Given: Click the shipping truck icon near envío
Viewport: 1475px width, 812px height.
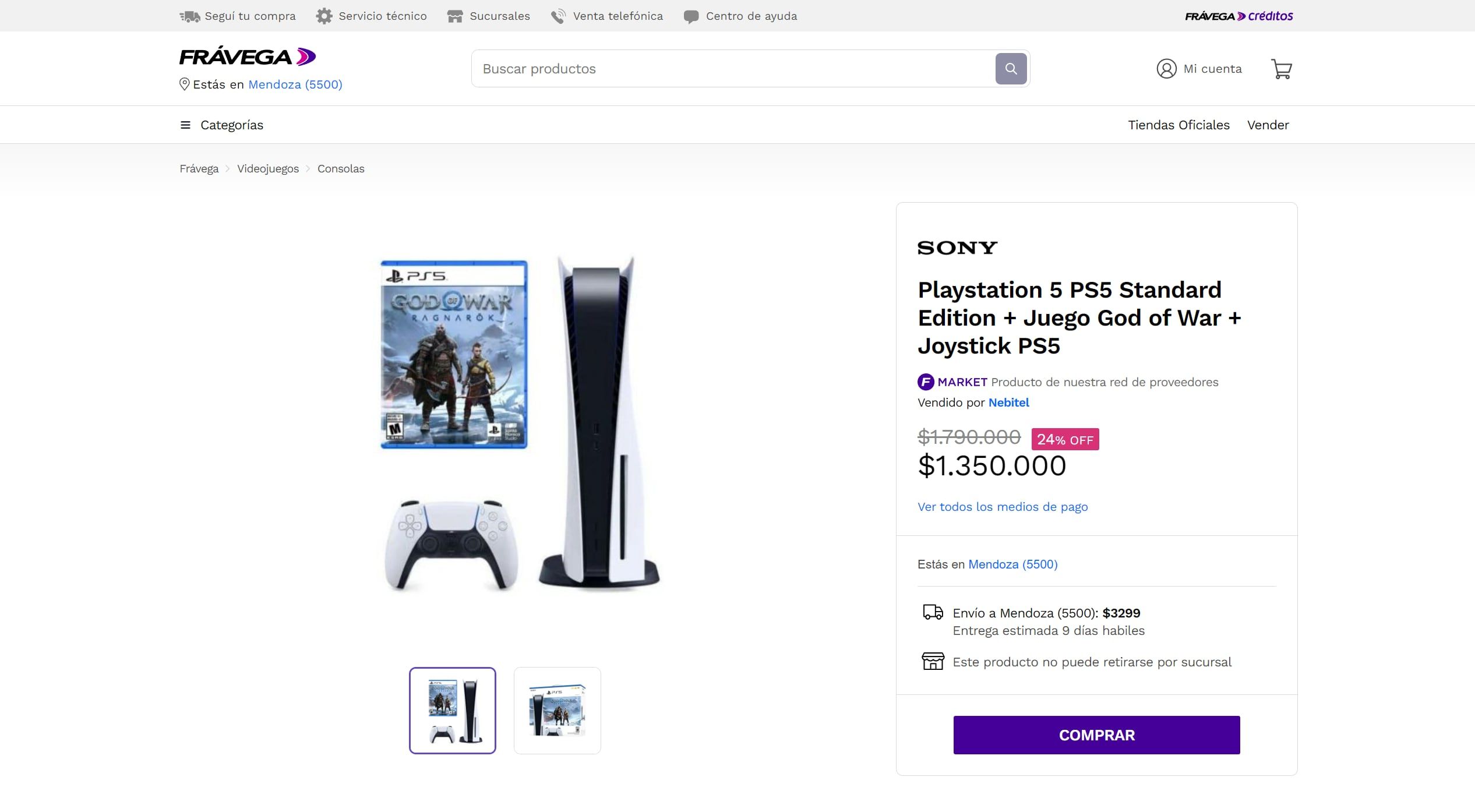Looking at the screenshot, I should [x=933, y=612].
